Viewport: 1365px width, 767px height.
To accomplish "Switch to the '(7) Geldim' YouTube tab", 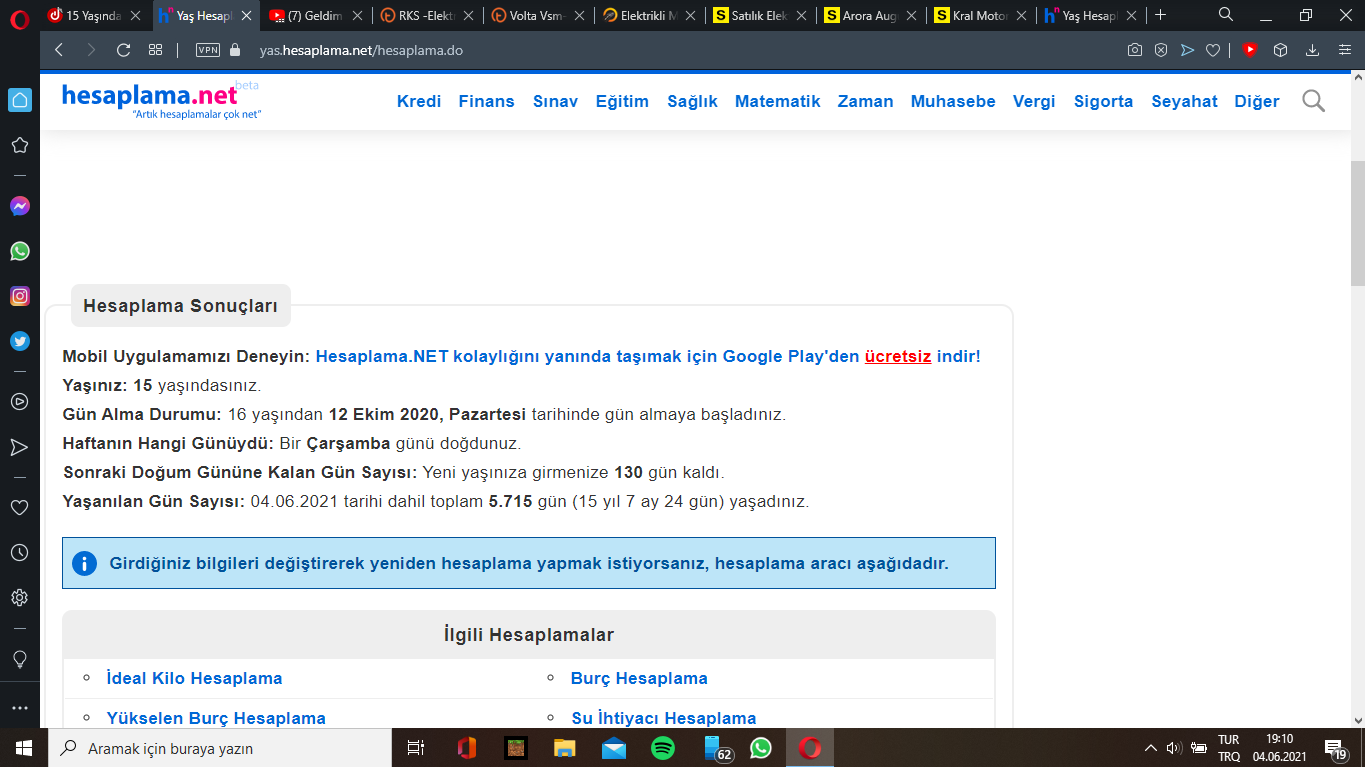I will [315, 15].
